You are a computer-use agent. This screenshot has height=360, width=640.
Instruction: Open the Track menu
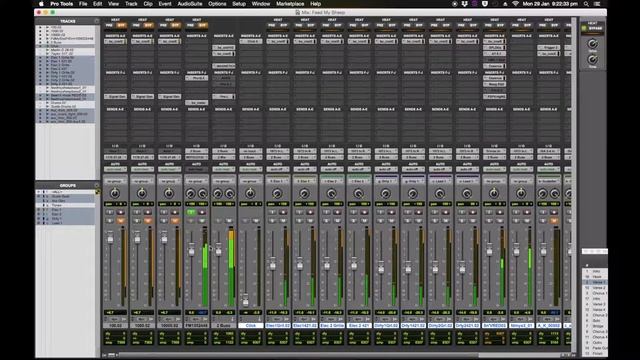(x=131, y=4)
